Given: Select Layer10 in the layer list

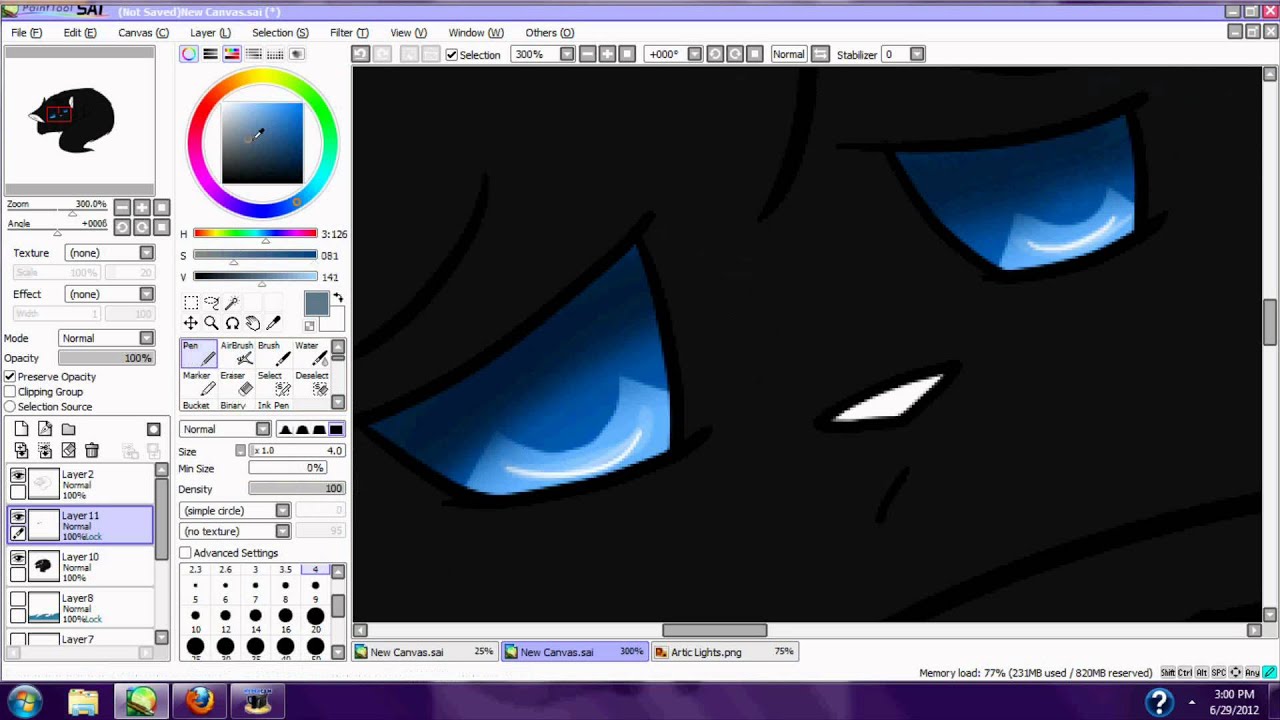Looking at the screenshot, I should click(x=80, y=567).
